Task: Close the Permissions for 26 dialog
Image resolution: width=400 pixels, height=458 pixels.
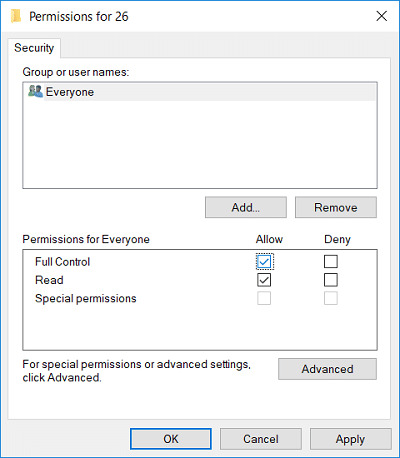Action: tap(381, 16)
